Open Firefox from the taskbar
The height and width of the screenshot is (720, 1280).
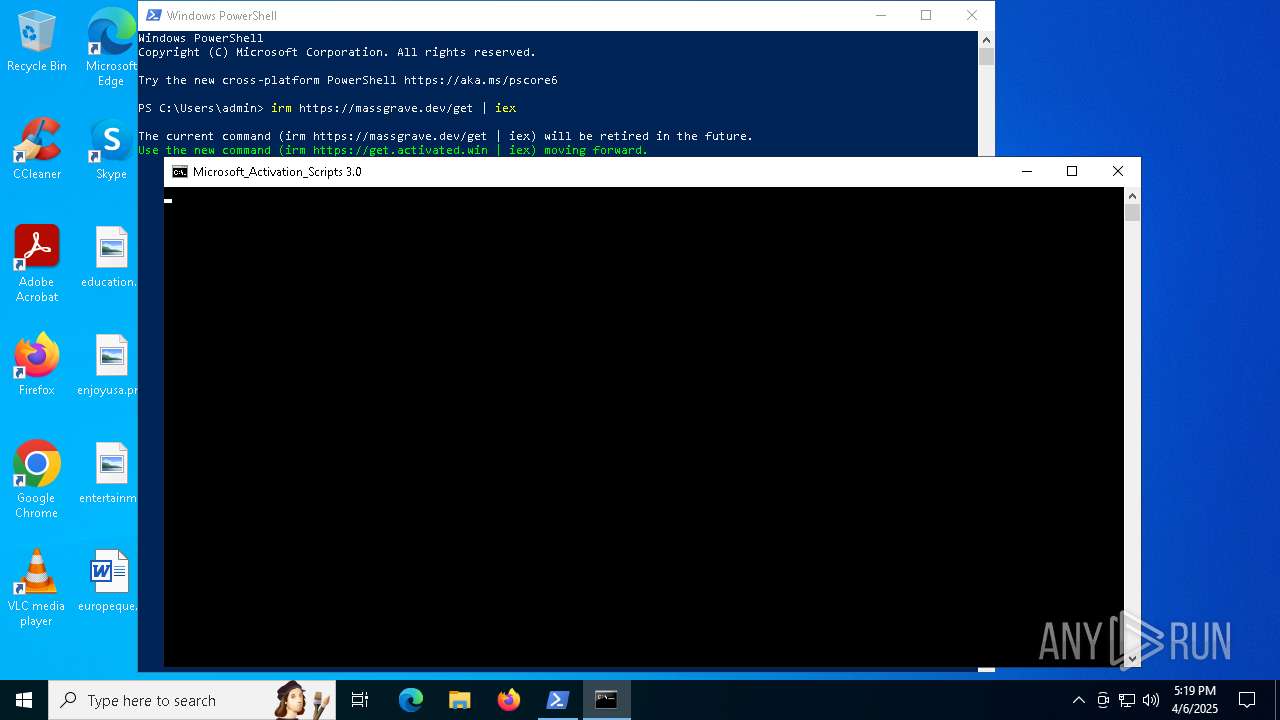[508, 700]
